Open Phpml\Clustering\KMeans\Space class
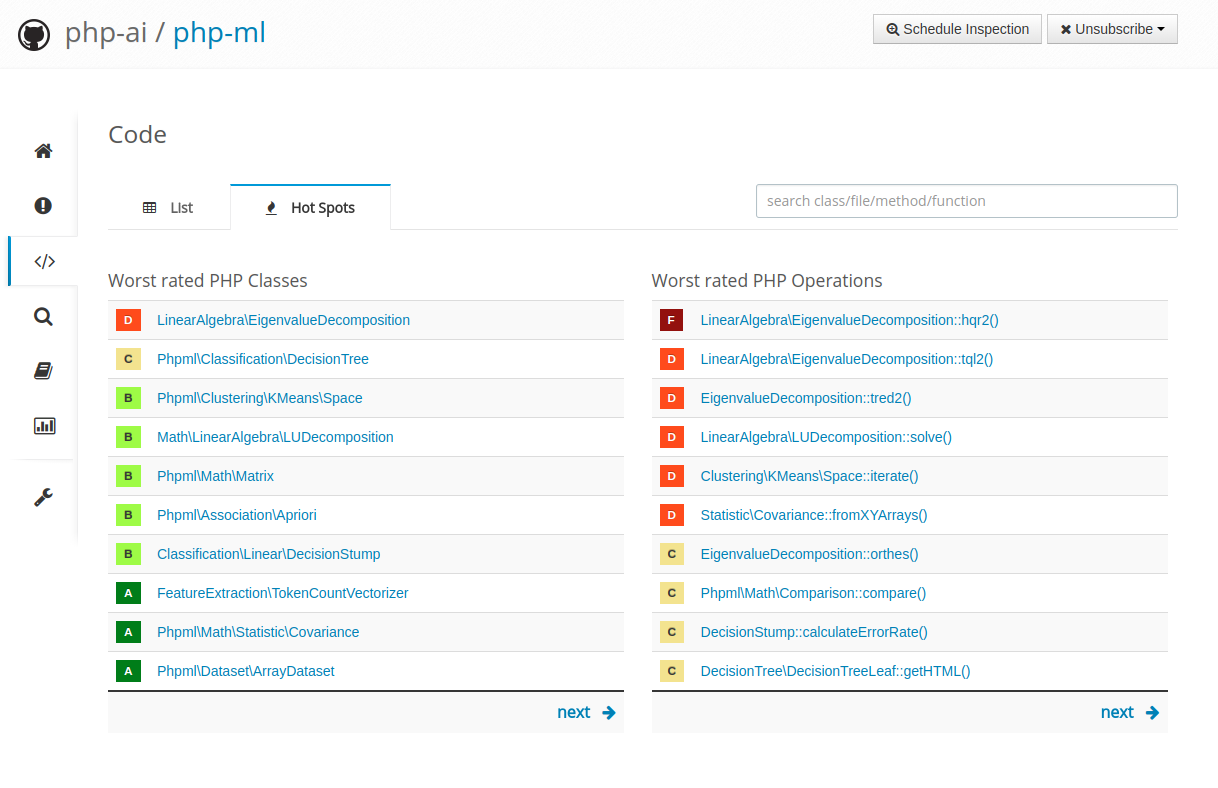Viewport: 1218px width, 788px height. [260, 398]
